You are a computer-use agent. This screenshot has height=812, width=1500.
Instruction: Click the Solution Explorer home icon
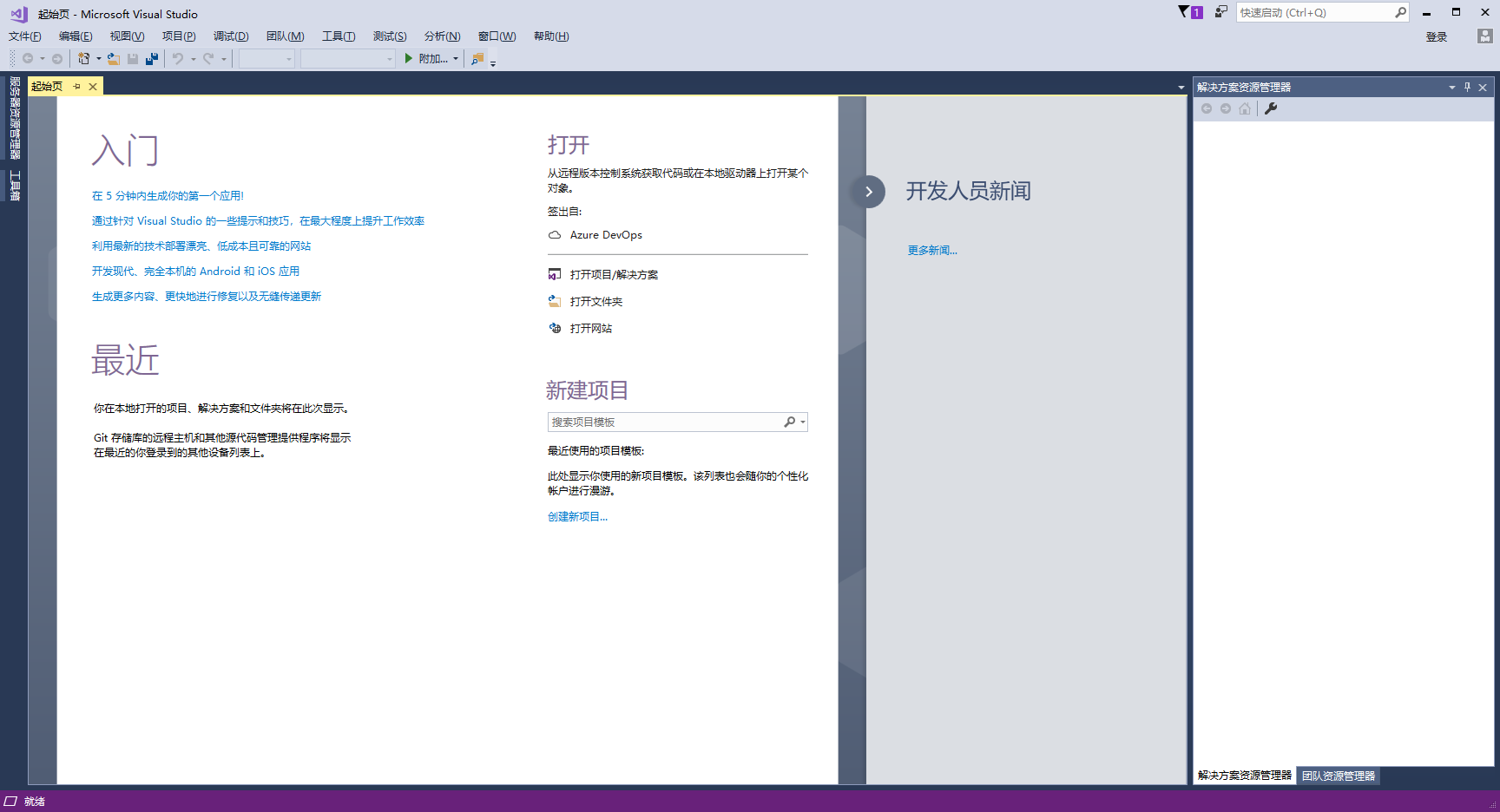(x=1245, y=108)
